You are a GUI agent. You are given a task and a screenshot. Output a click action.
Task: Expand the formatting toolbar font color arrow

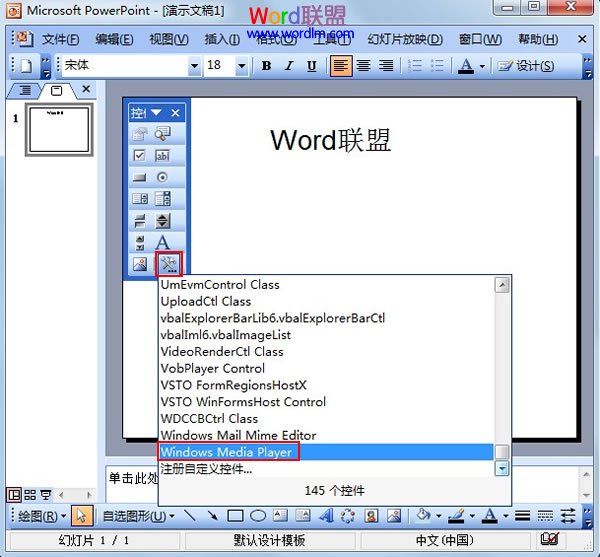pyautogui.click(x=483, y=67)
